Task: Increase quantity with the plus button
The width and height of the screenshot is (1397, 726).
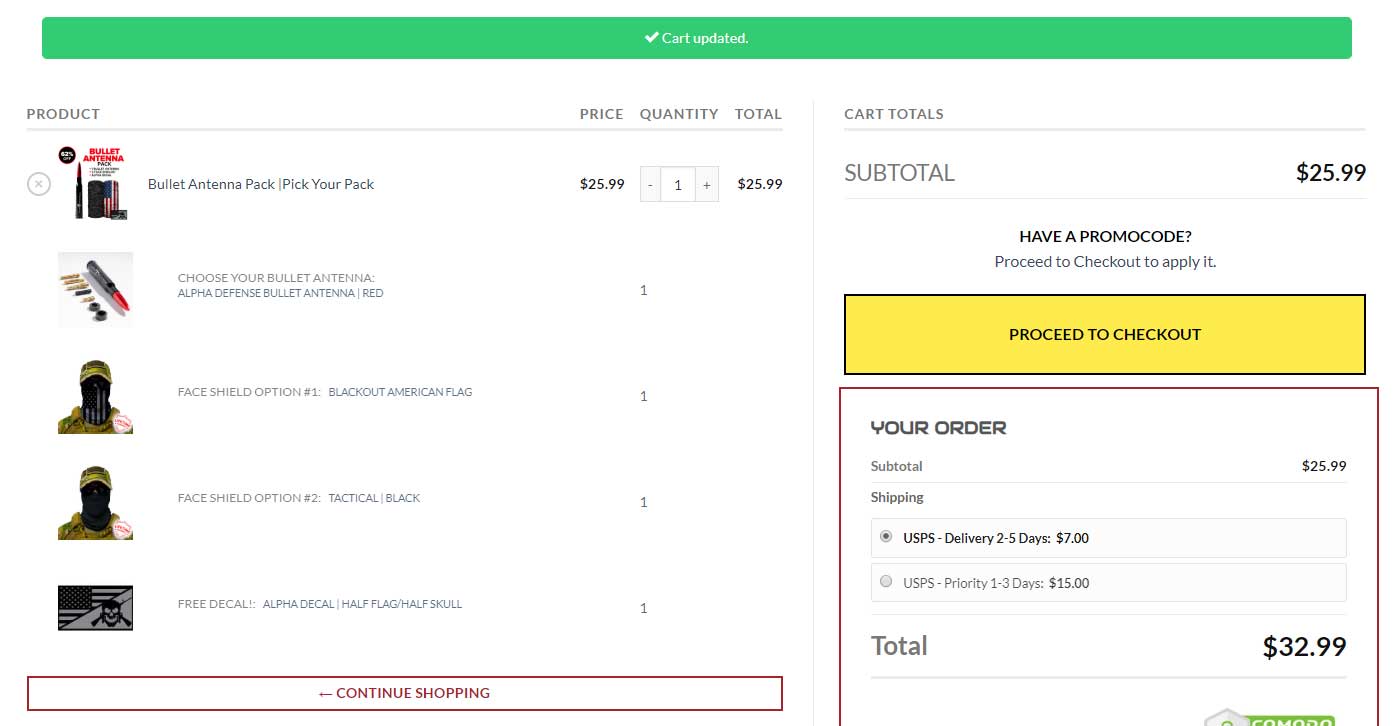Action: (x=706, y=185)
